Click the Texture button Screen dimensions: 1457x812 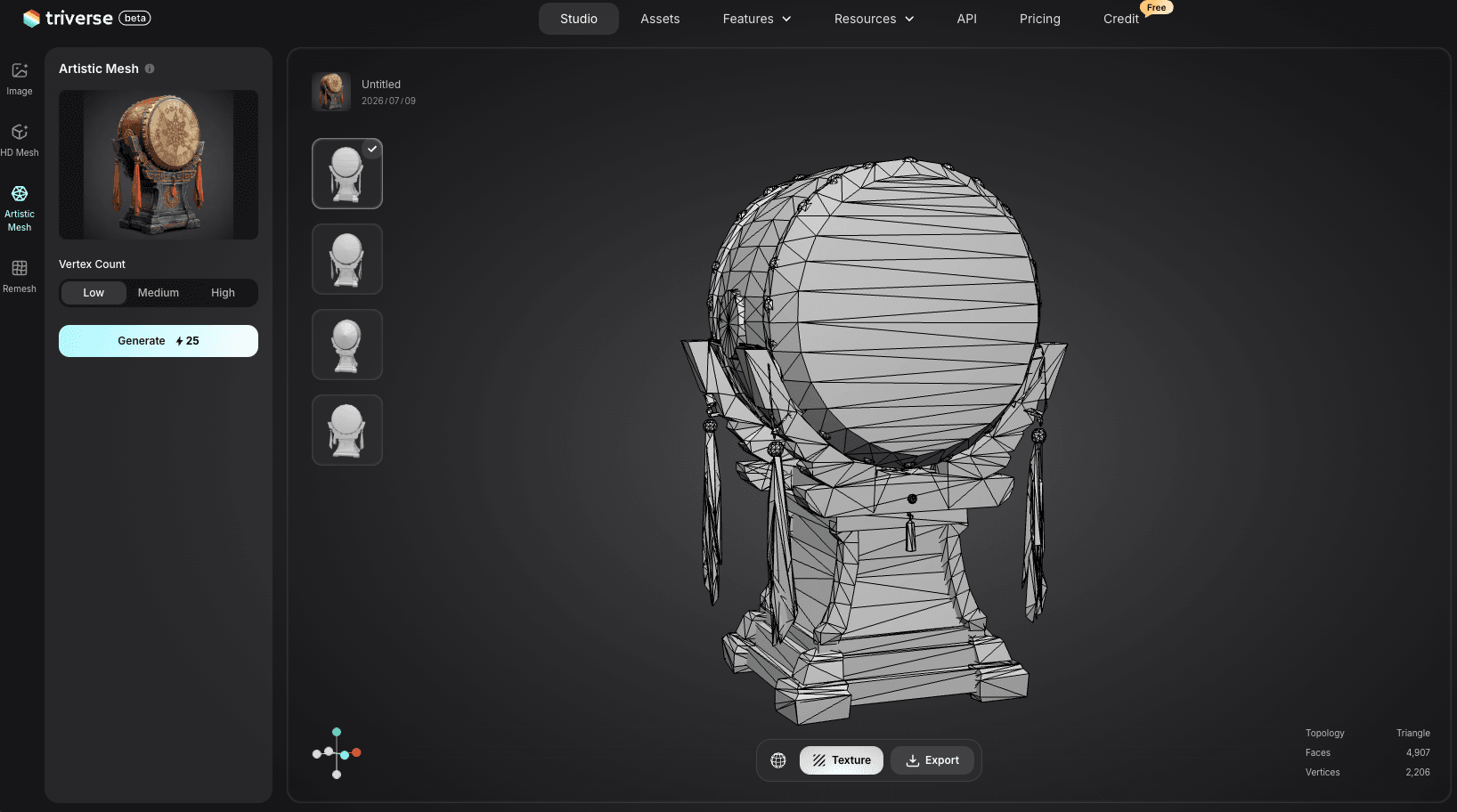point(842,760)
